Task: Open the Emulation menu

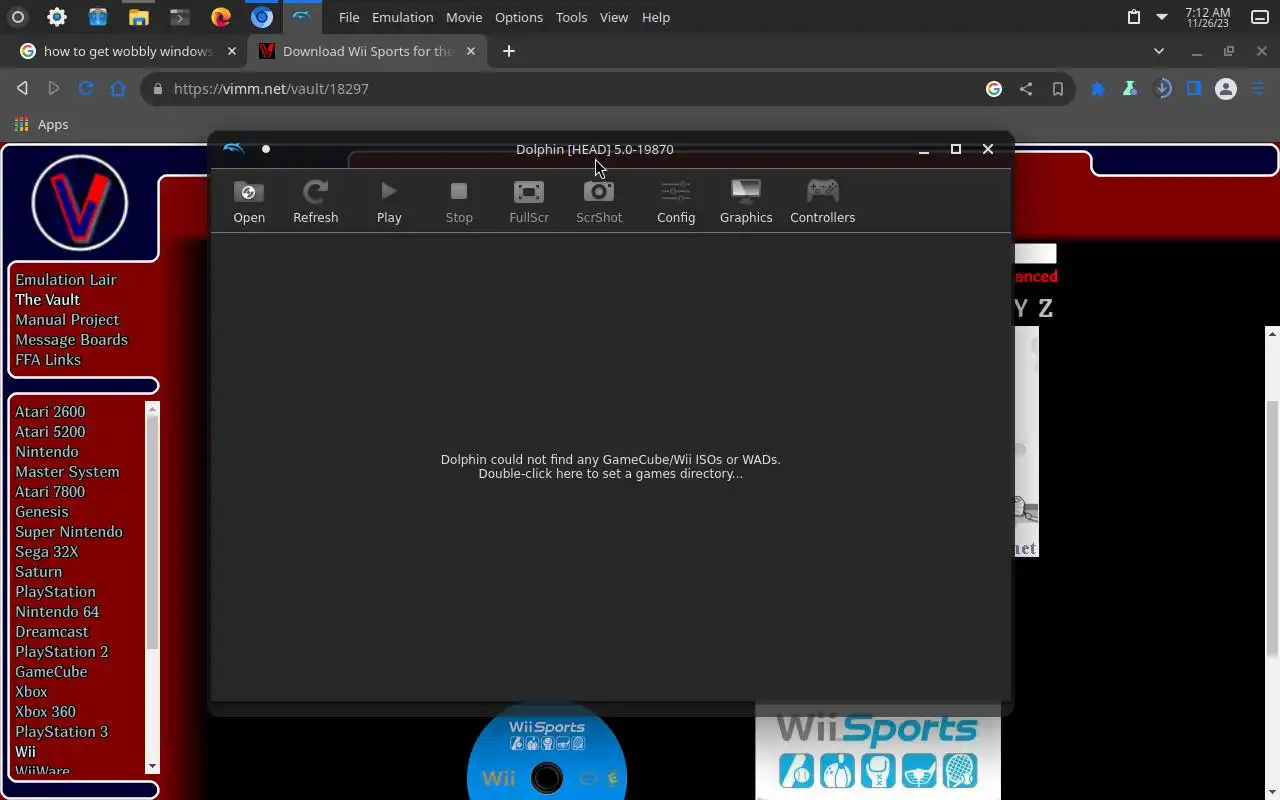Action: pyautogui.click(x=402, y=17)
